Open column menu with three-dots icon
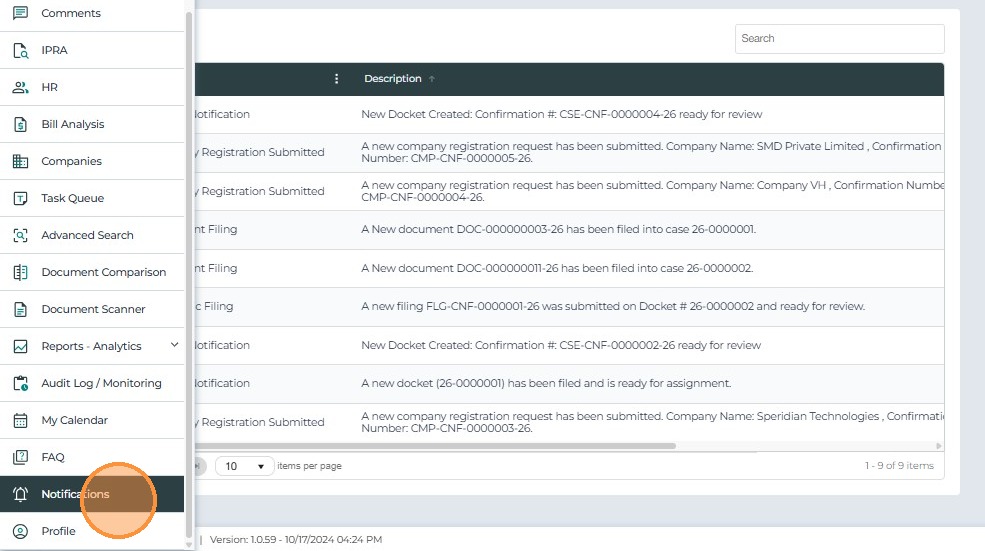The height and width of the screenshot is (551, 985). 337,79
